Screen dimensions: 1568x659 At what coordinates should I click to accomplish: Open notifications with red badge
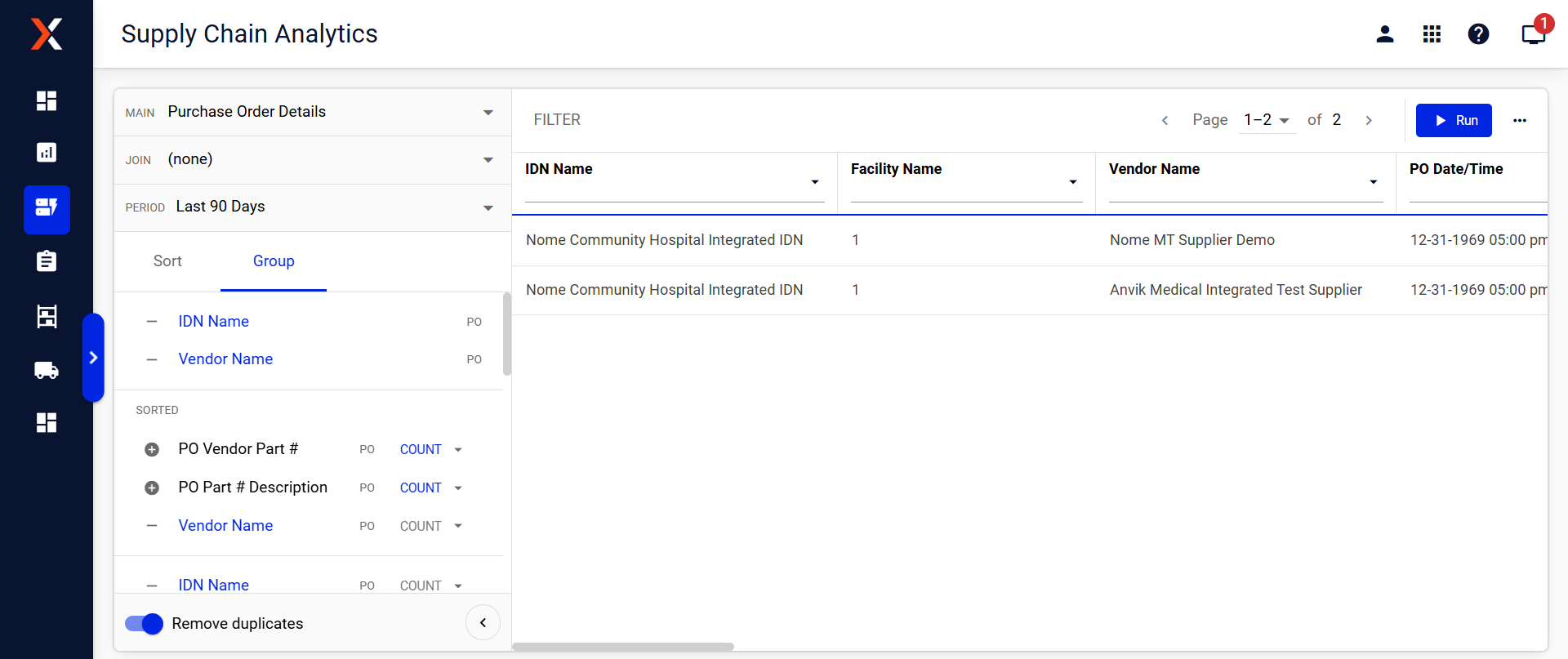pyautogui.click(x=1533, y=34)
